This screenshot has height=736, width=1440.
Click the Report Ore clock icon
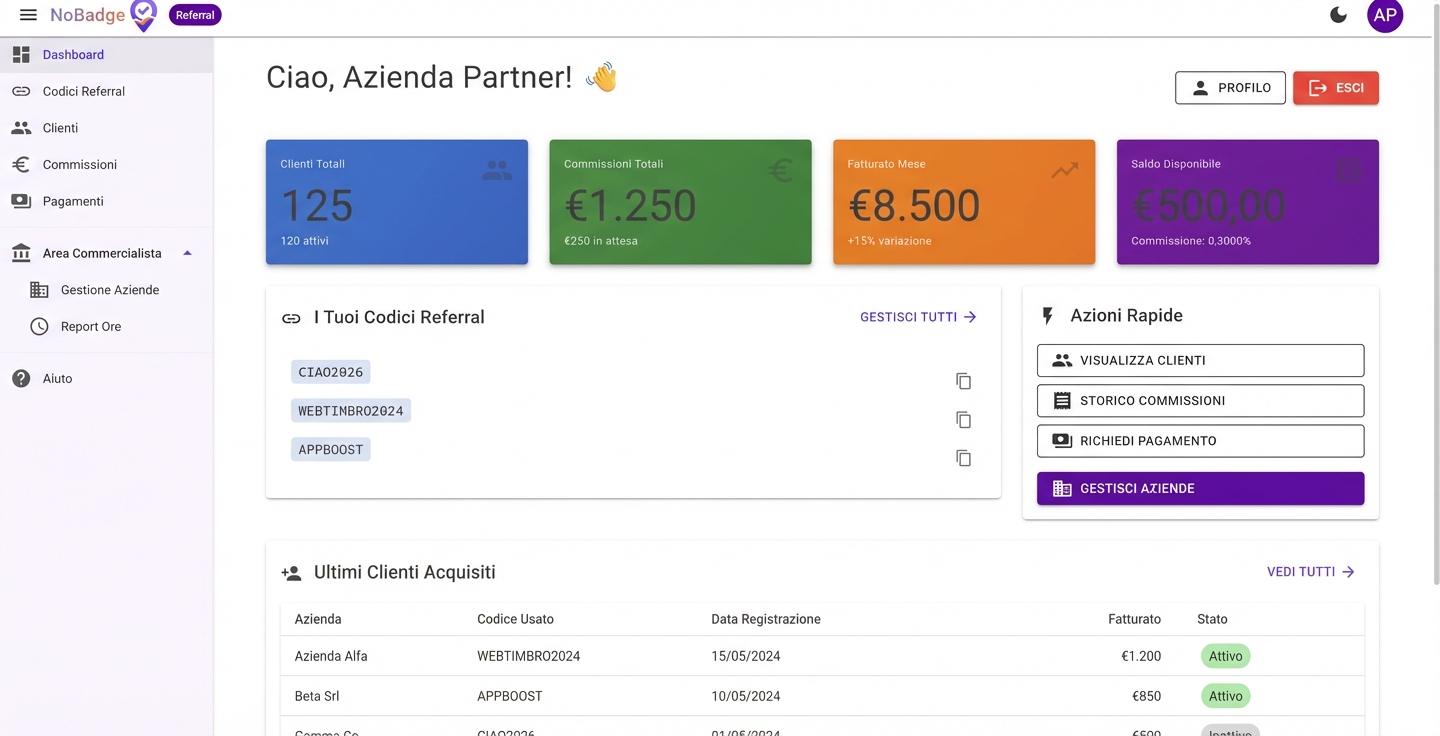(x=37, y=326)
